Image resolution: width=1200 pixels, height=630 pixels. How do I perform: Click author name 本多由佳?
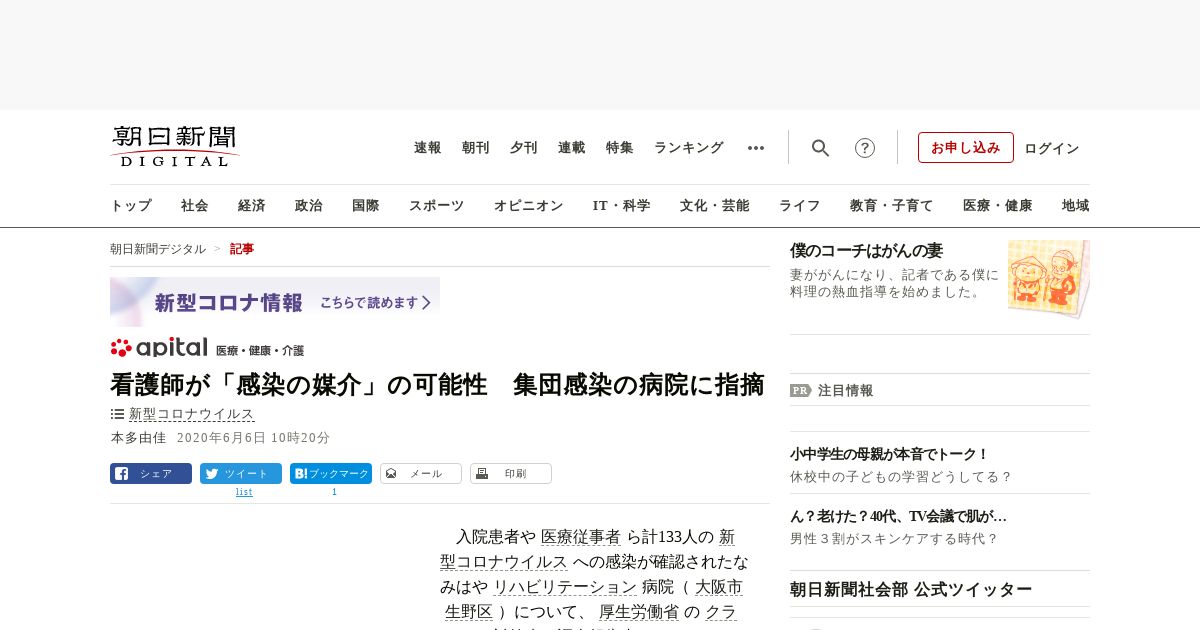pos(139,438)
